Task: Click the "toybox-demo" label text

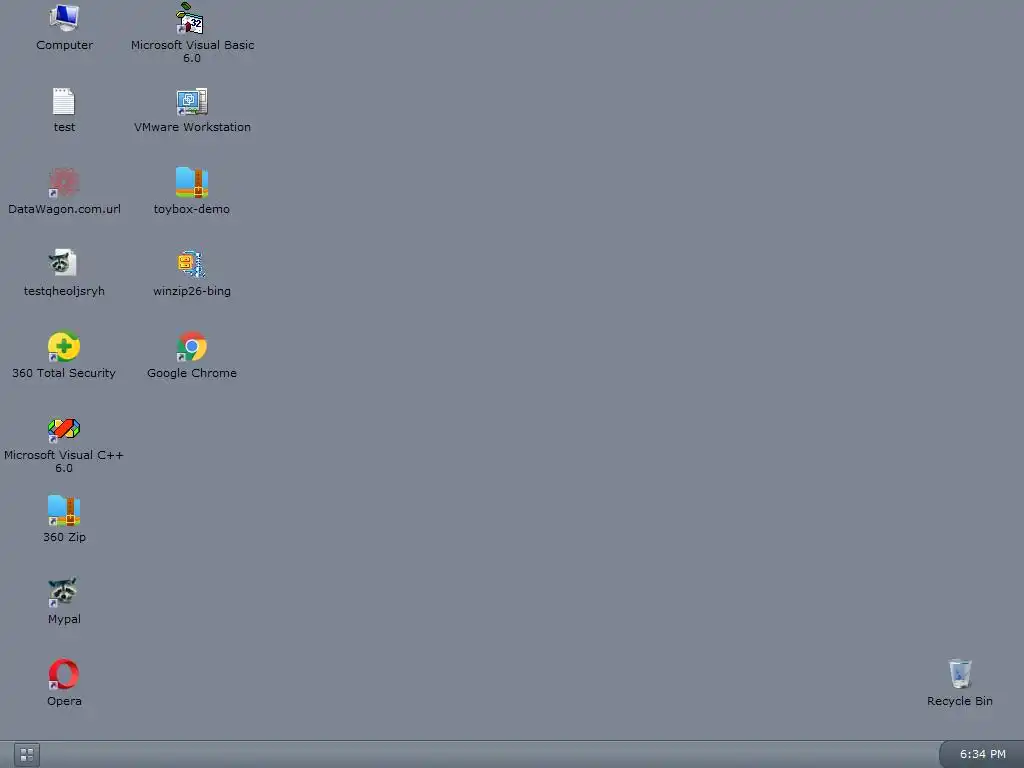Action: (x=191, y=209)
